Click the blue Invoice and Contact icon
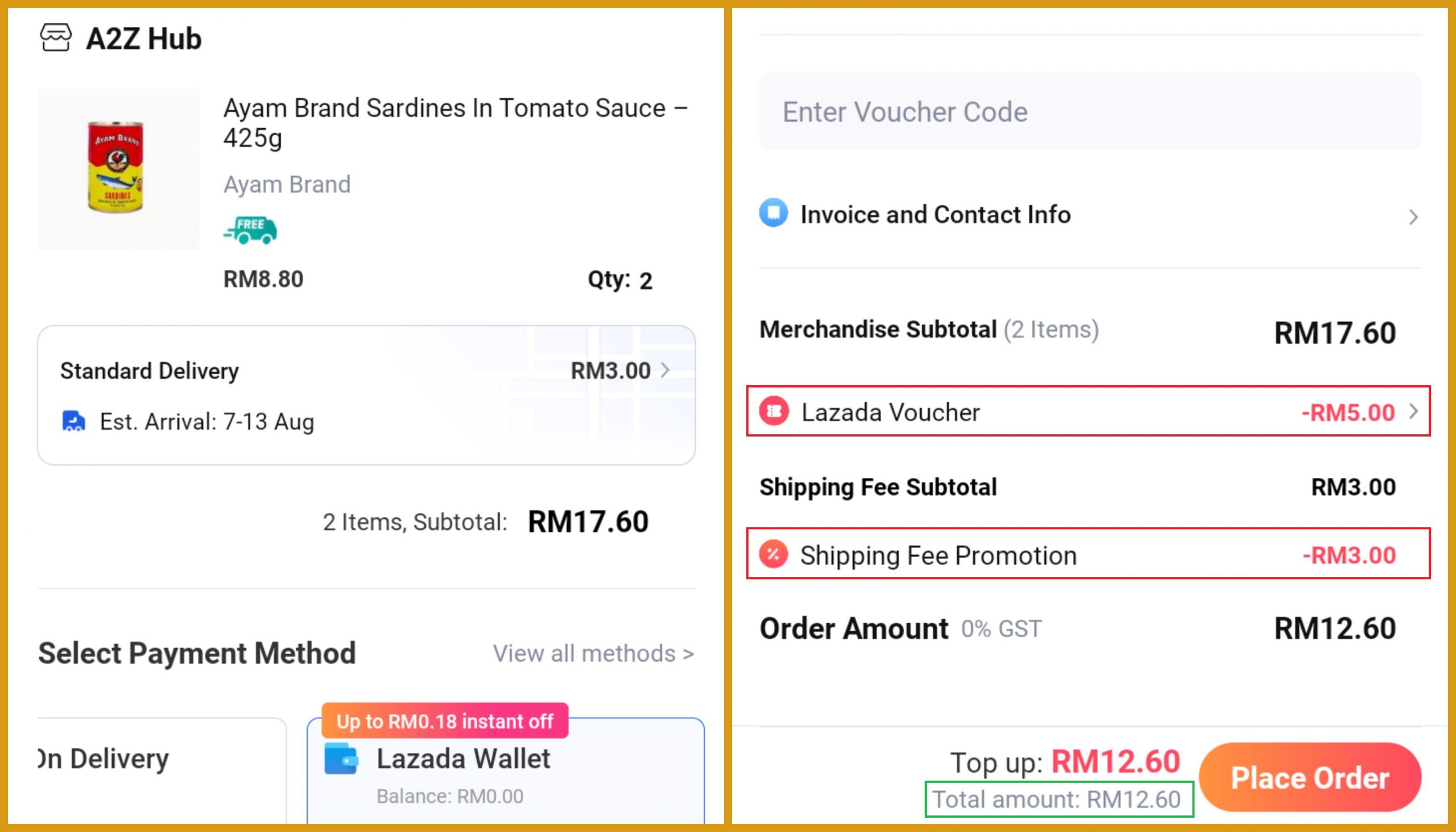The image size is (1456, 832). [x=773, y=213]
